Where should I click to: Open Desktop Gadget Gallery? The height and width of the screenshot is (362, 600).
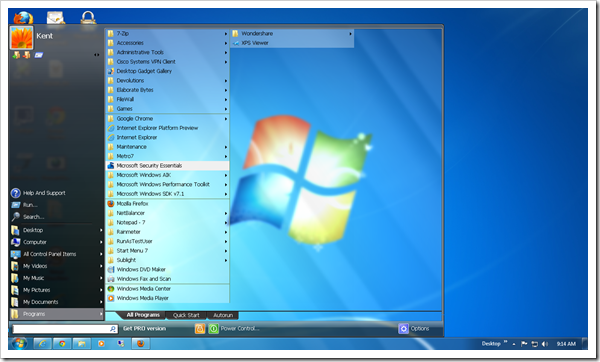click(167, 71)
